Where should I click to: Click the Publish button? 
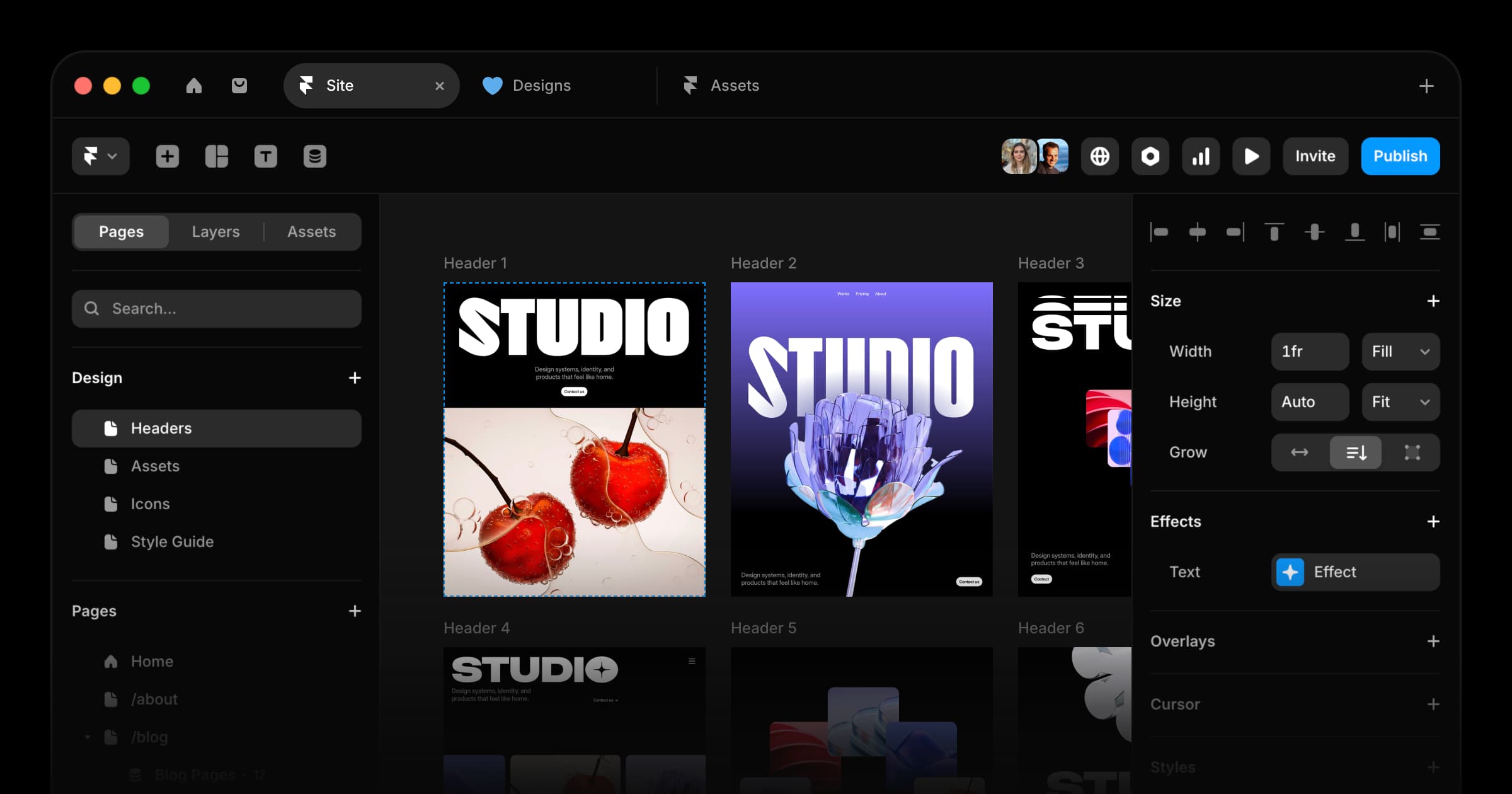[1400, 156]
